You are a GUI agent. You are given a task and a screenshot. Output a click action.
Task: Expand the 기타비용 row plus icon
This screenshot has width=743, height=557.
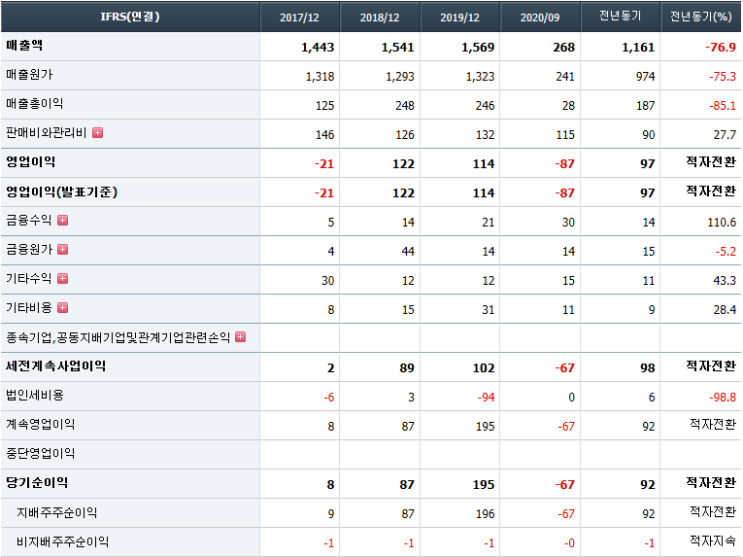[x=63, y=308]
